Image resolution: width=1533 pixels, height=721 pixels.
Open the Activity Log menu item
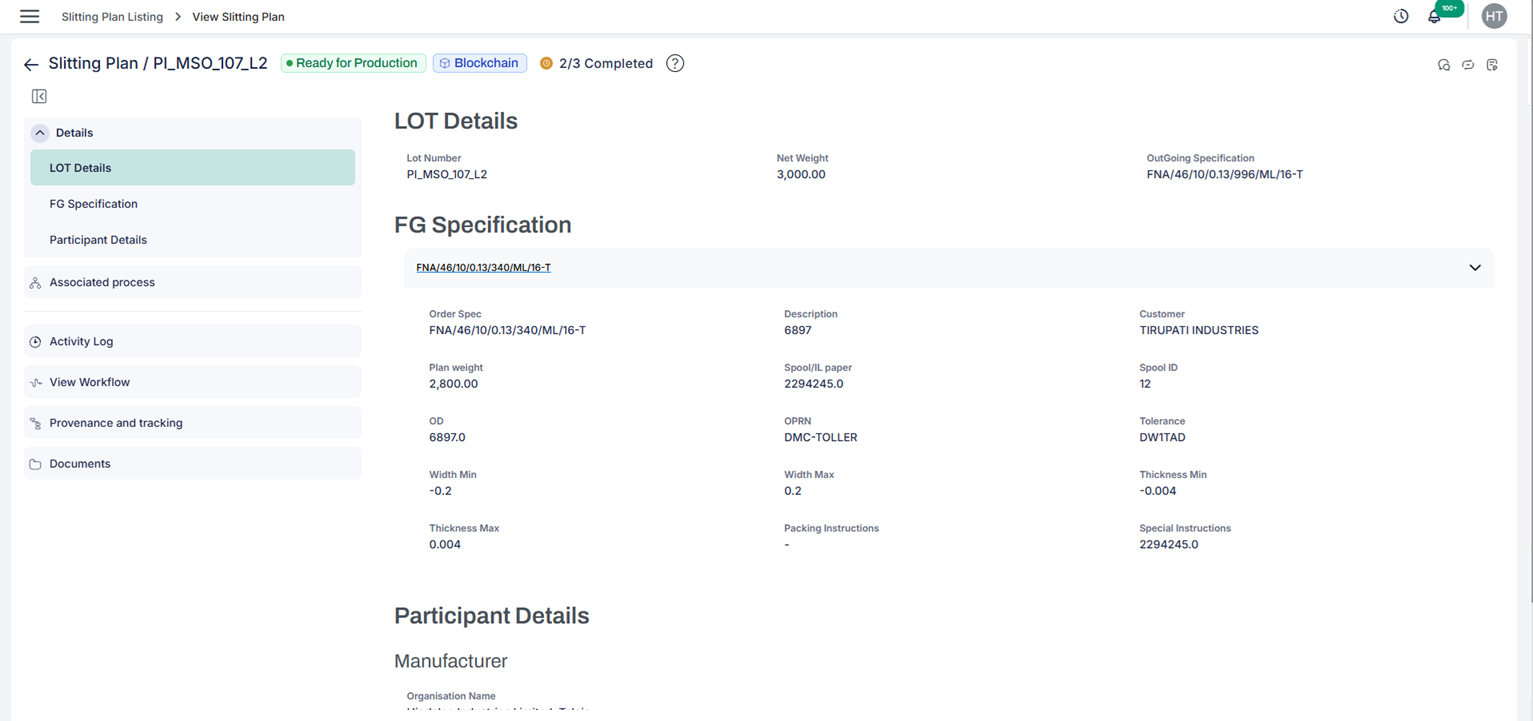[81, 341]
